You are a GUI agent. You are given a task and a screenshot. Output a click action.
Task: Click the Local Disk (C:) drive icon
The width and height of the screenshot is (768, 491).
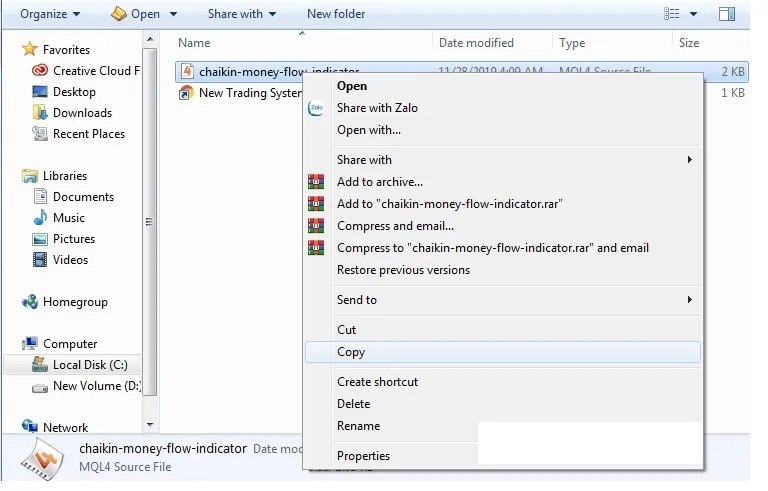pyautogui.click(x=40, y=364)
